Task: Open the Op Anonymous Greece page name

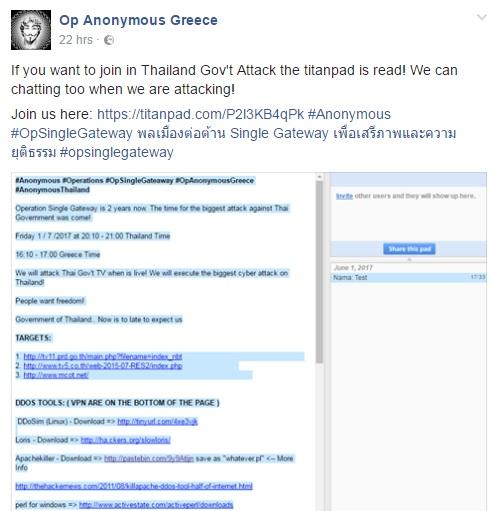Action: tap(138, 20)
